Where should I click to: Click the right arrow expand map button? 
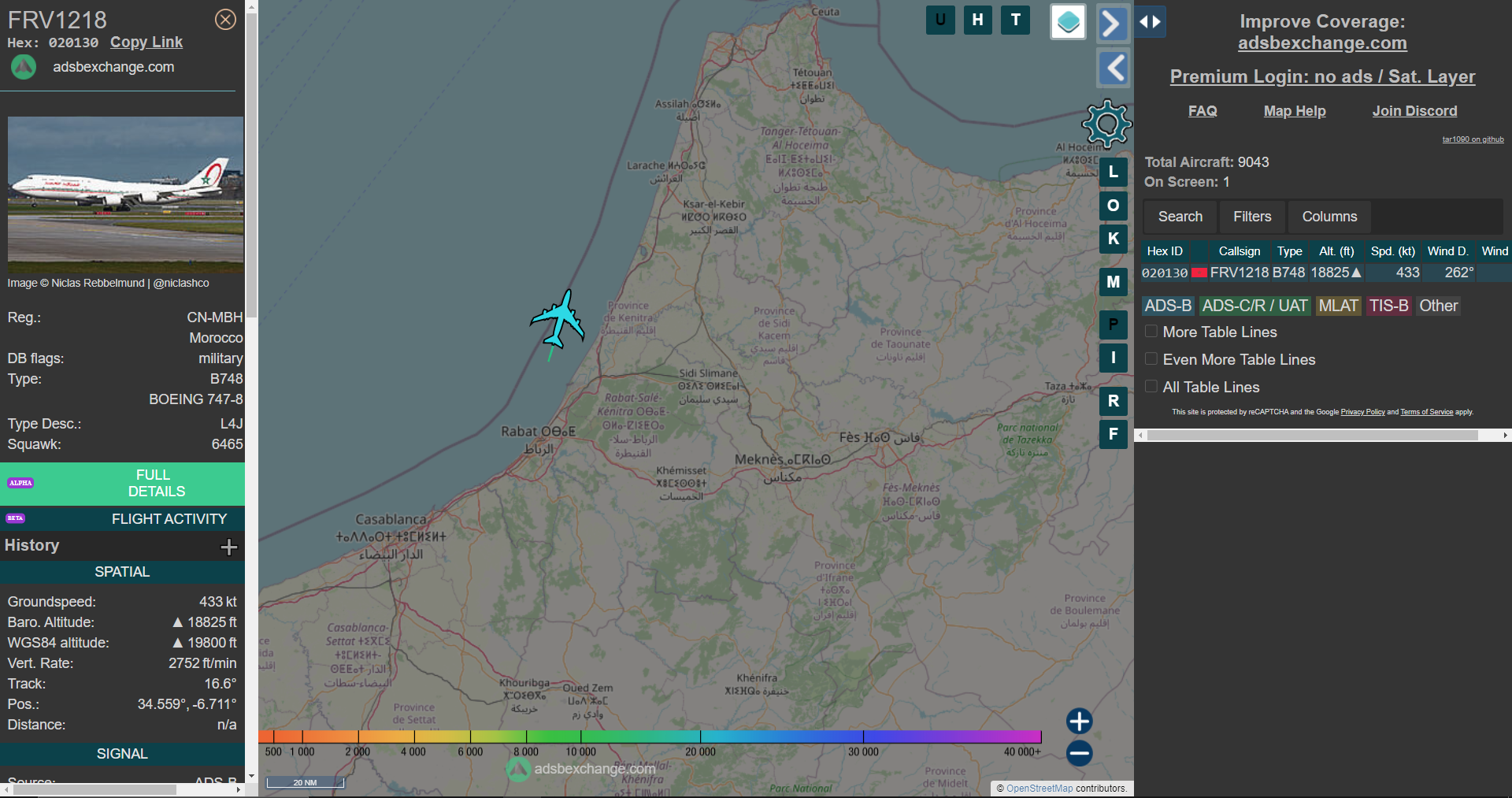point(1111,23)
